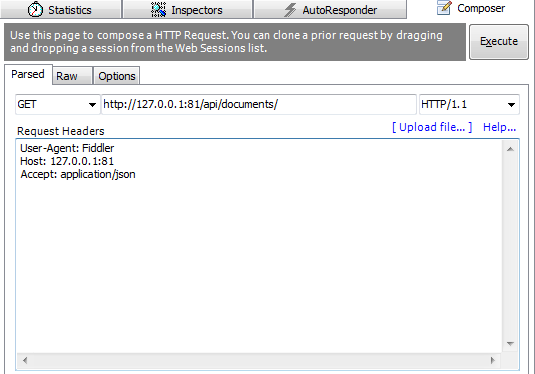
Task: Click the Composer pencil notepad icon
Action: (x=444, y=8)
